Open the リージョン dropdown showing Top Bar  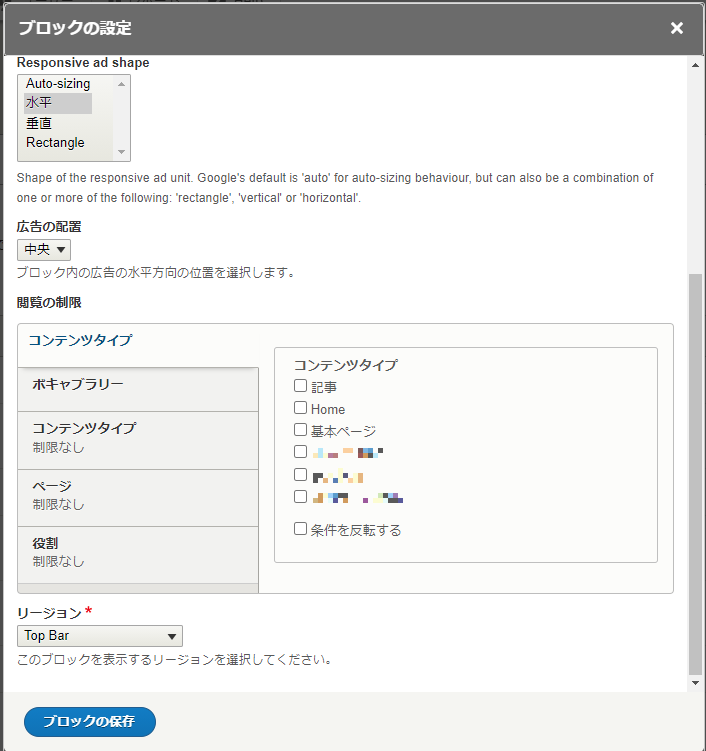[x=100, y=636]
